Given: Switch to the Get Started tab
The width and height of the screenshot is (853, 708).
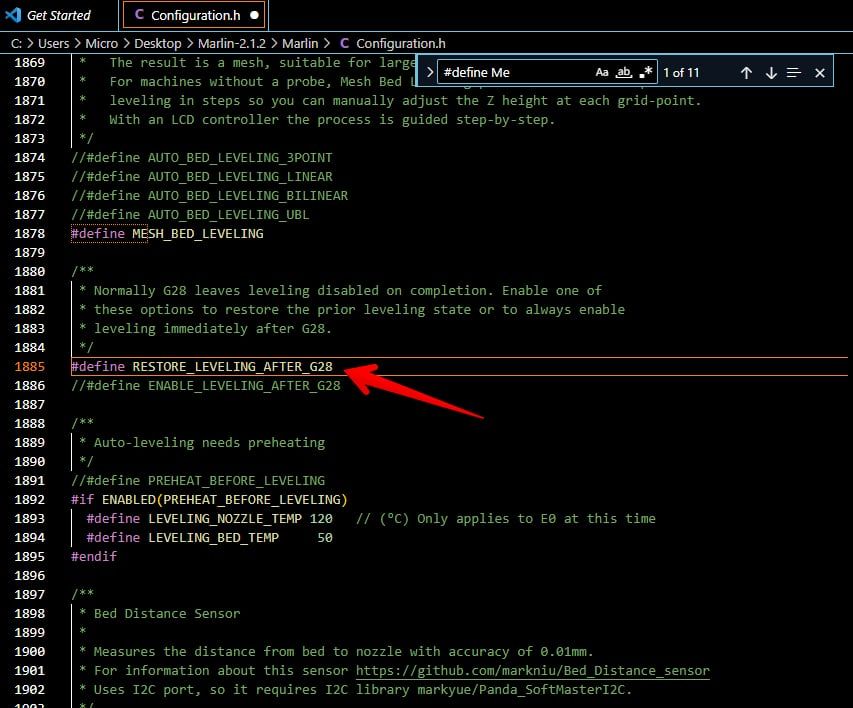Looking at the screenshot, I should (x=58, y=15).
